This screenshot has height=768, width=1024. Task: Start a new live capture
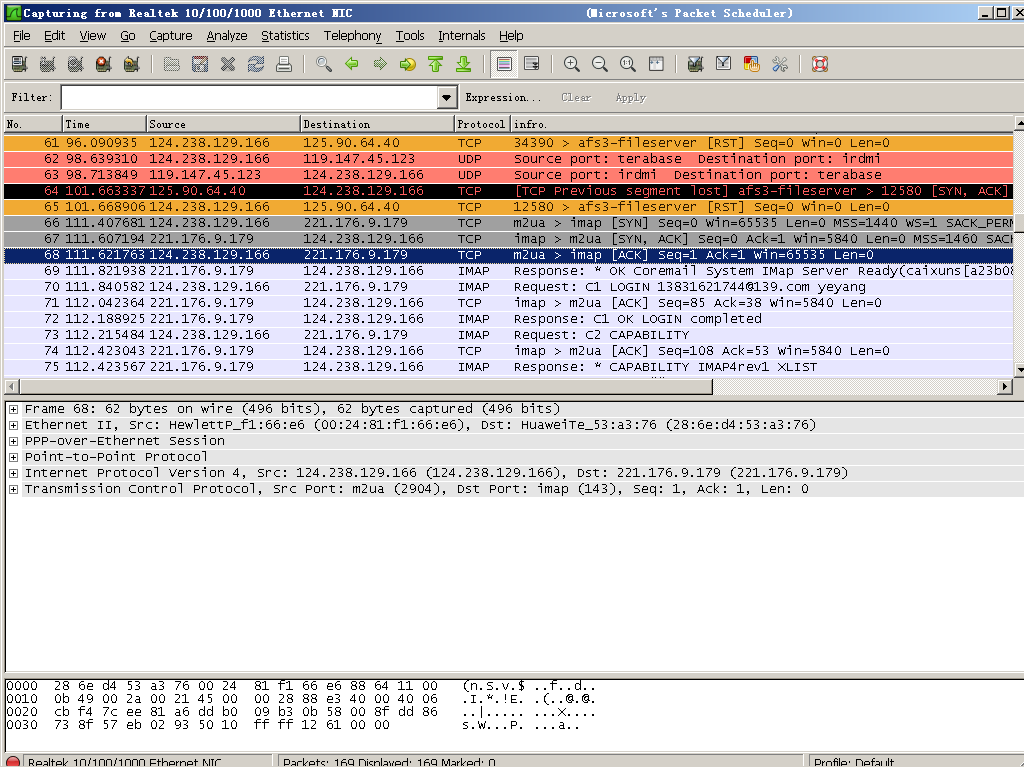pos(75,64)
